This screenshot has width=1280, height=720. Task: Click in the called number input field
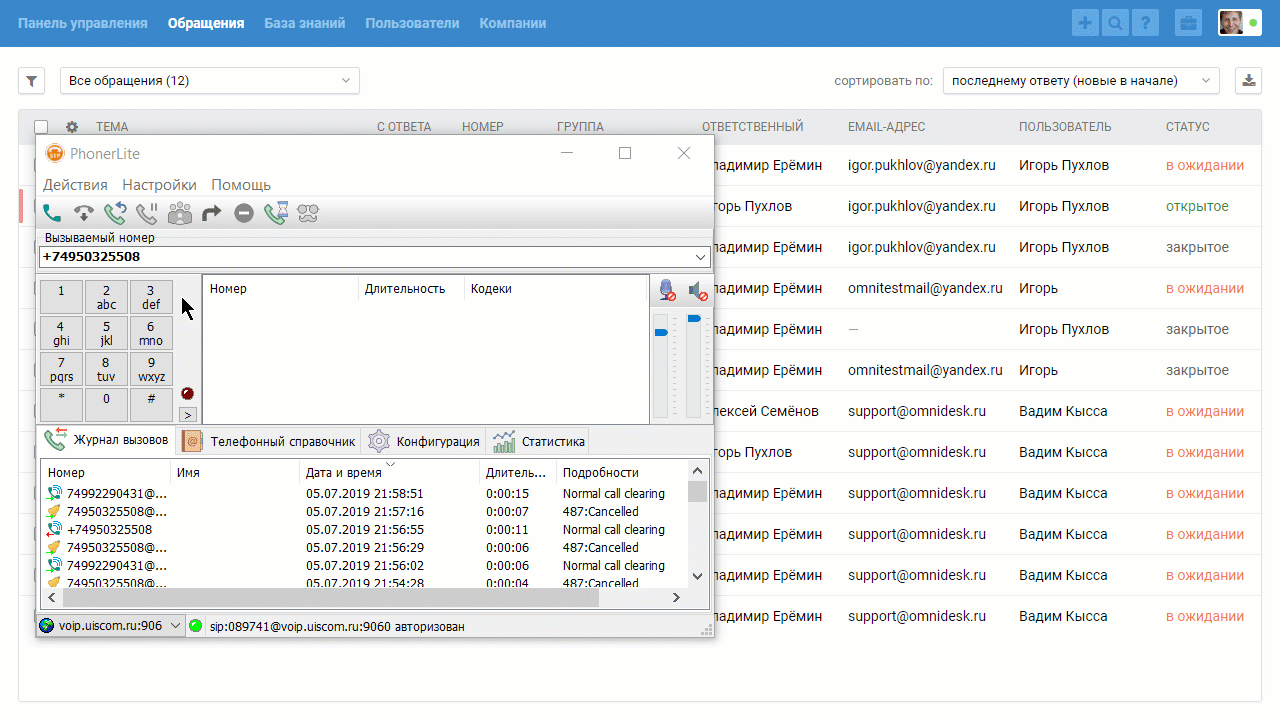[x=365, y=257]
